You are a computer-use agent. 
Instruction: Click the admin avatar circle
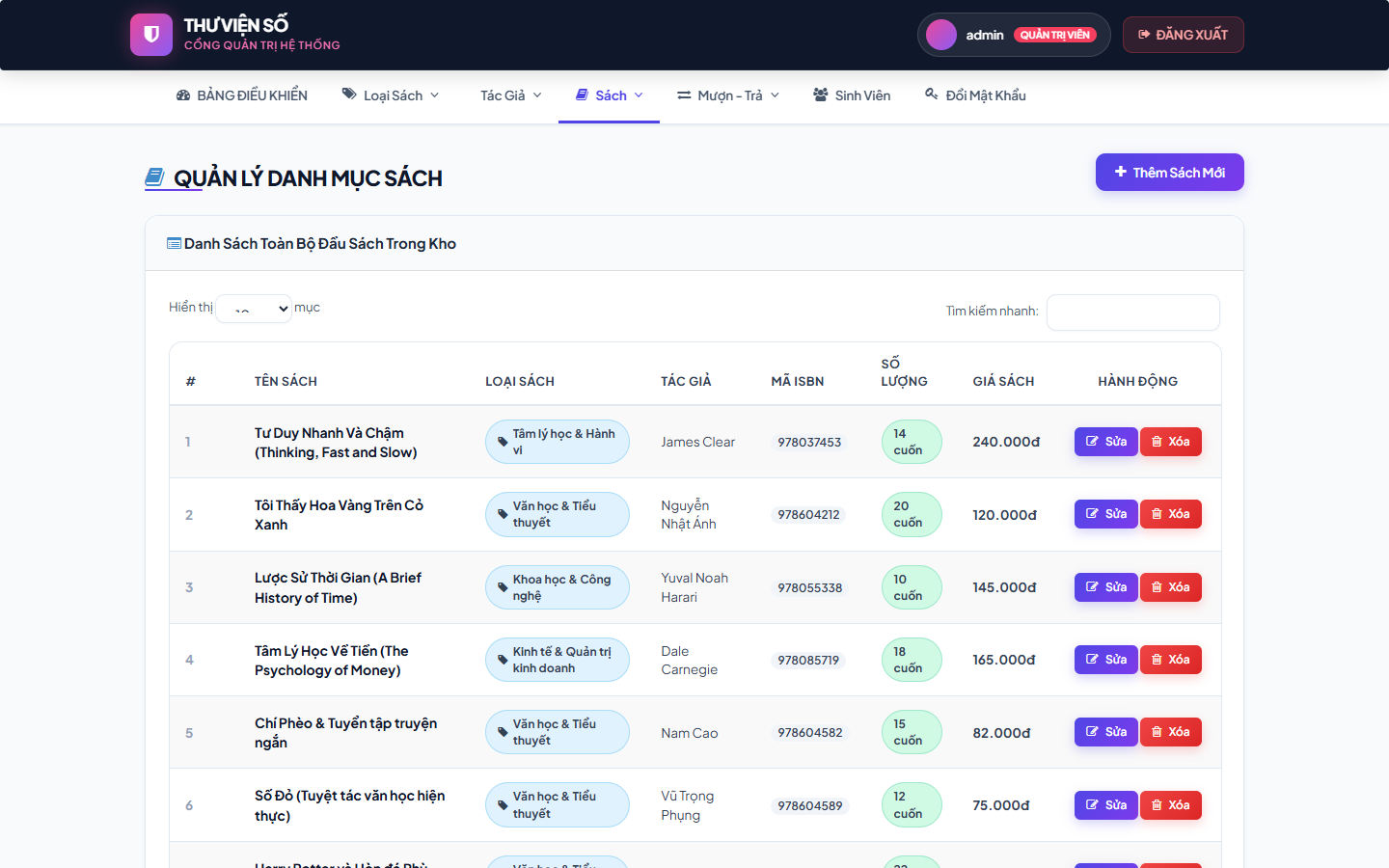[x=940, y=35]
